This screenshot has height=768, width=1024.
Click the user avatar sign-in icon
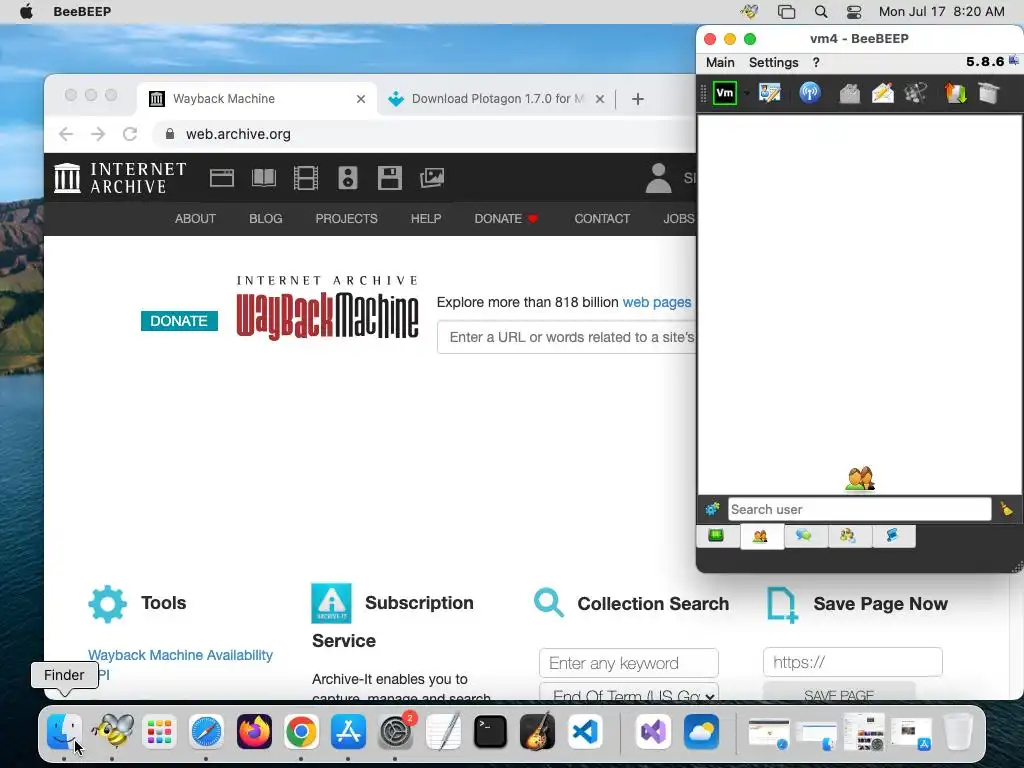(658, 178)
